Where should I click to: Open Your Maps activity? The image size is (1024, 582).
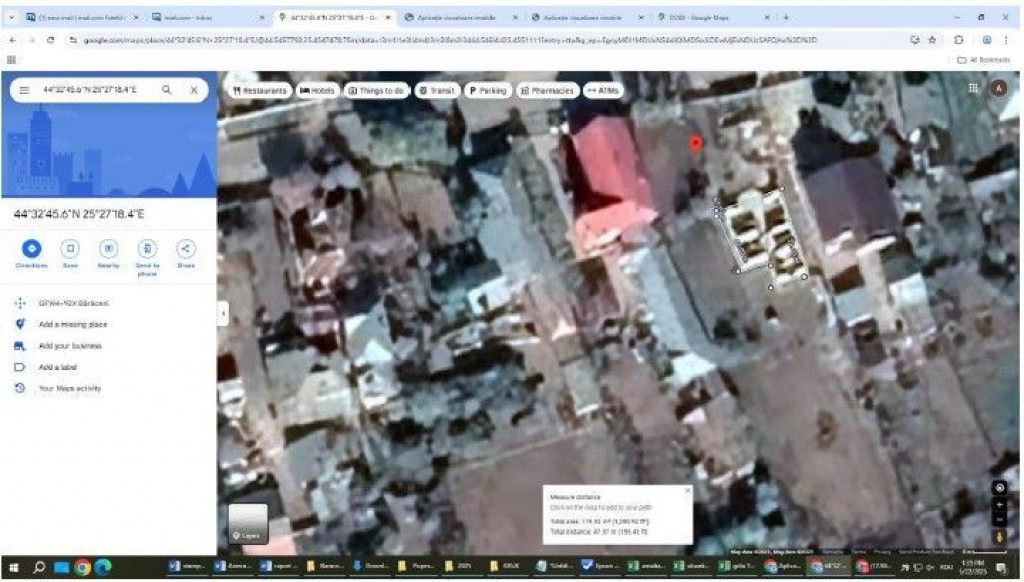click(70, 388)
